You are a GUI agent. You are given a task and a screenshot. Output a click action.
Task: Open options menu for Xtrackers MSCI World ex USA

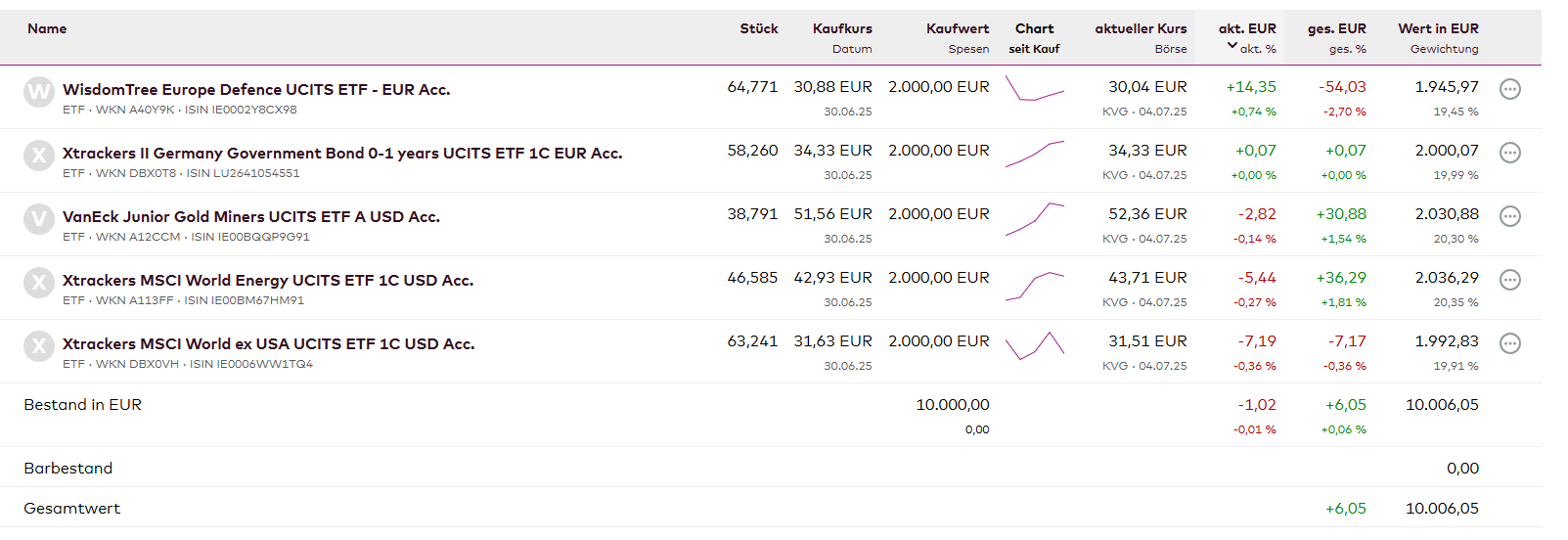point(1510,343)
